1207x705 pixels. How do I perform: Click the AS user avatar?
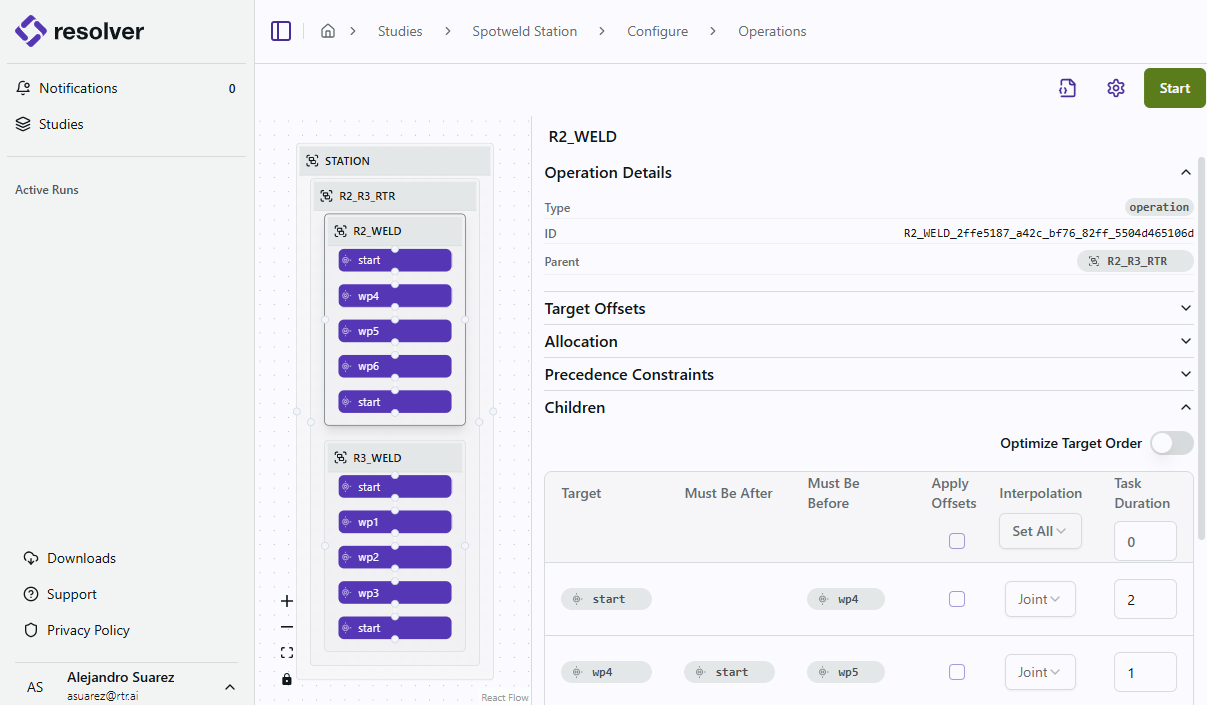pyautogui.click(x=35, y=687)
